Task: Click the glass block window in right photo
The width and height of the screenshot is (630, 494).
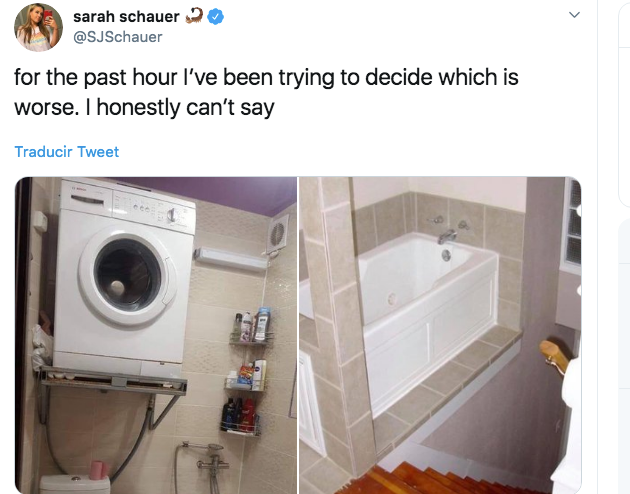Action: point(573,223)
